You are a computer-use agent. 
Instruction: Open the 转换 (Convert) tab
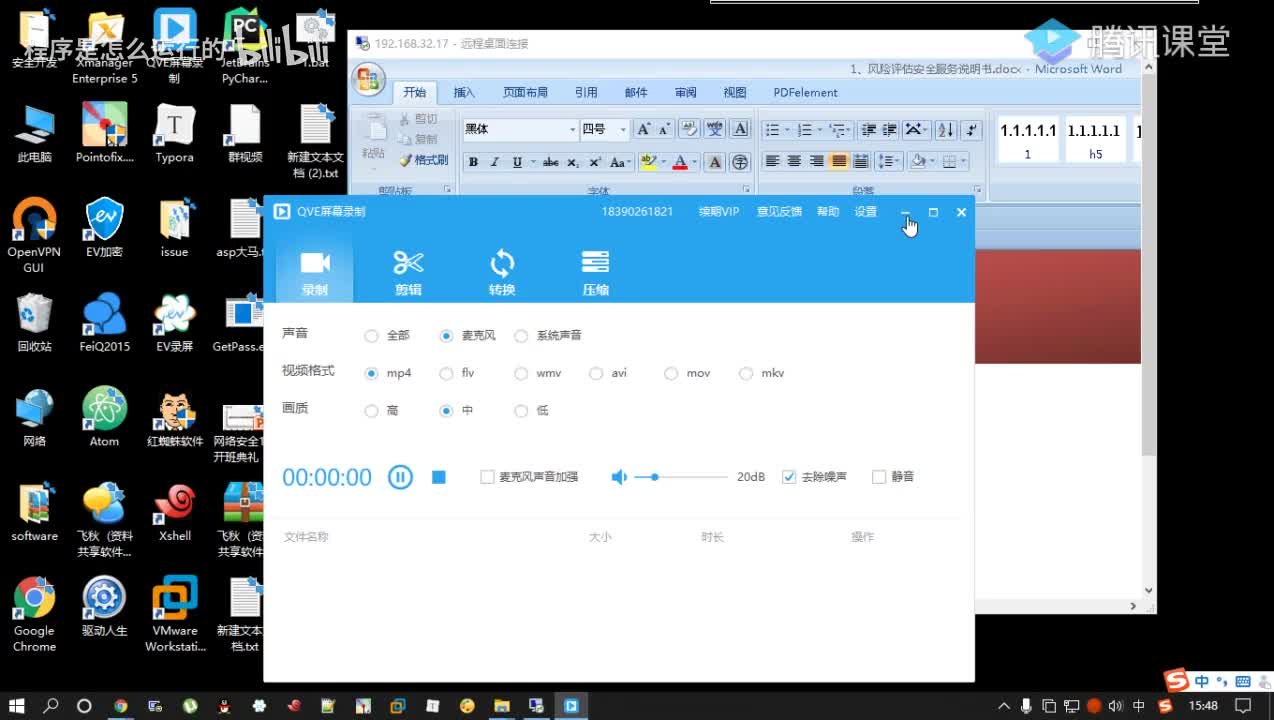tap(502, 272)
